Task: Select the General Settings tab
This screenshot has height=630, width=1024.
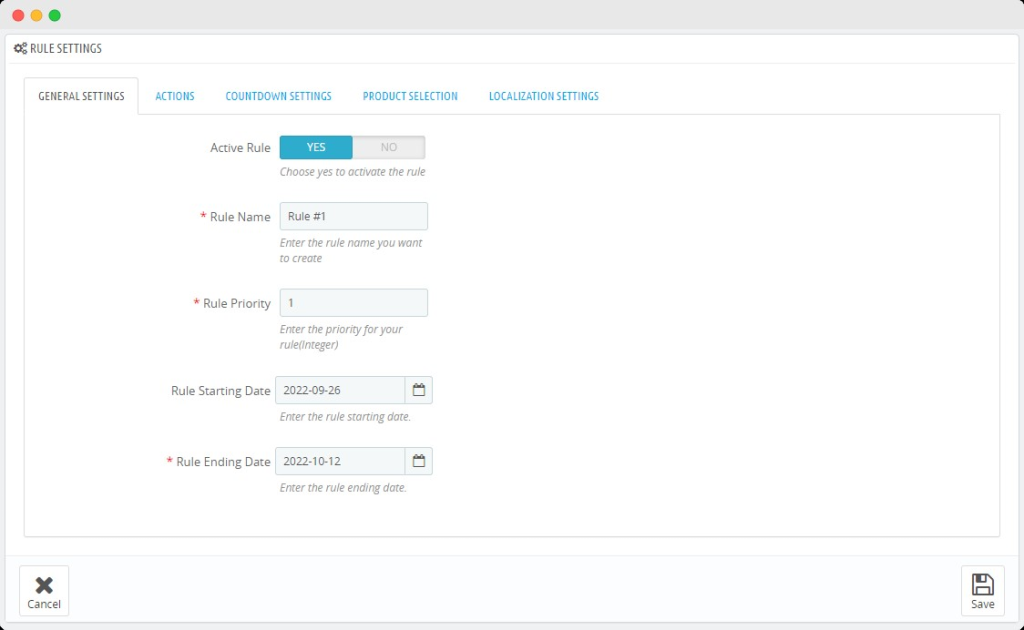Action: pyautogui.click(x=81, y=96)
